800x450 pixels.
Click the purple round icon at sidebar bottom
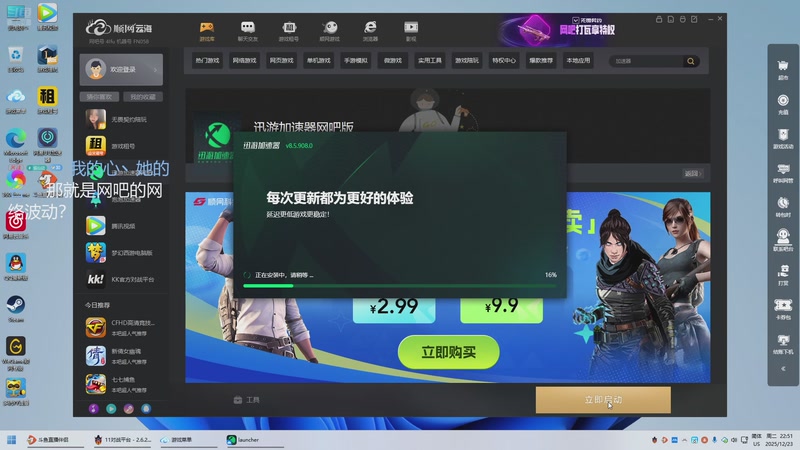click(93, 409)
